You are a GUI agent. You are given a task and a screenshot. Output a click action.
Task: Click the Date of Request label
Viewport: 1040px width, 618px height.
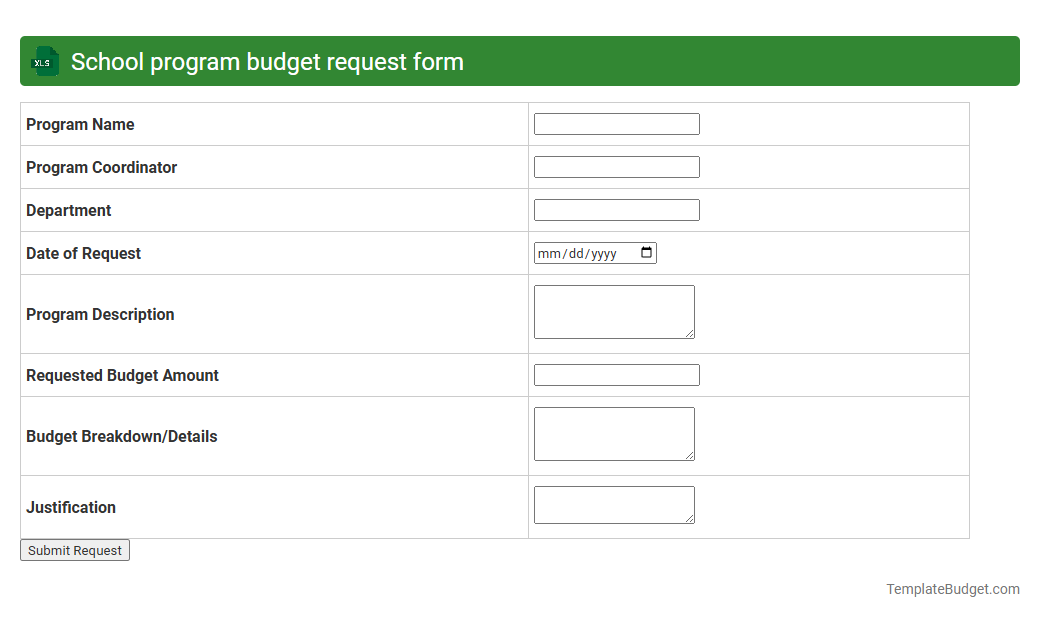point(83,253)
